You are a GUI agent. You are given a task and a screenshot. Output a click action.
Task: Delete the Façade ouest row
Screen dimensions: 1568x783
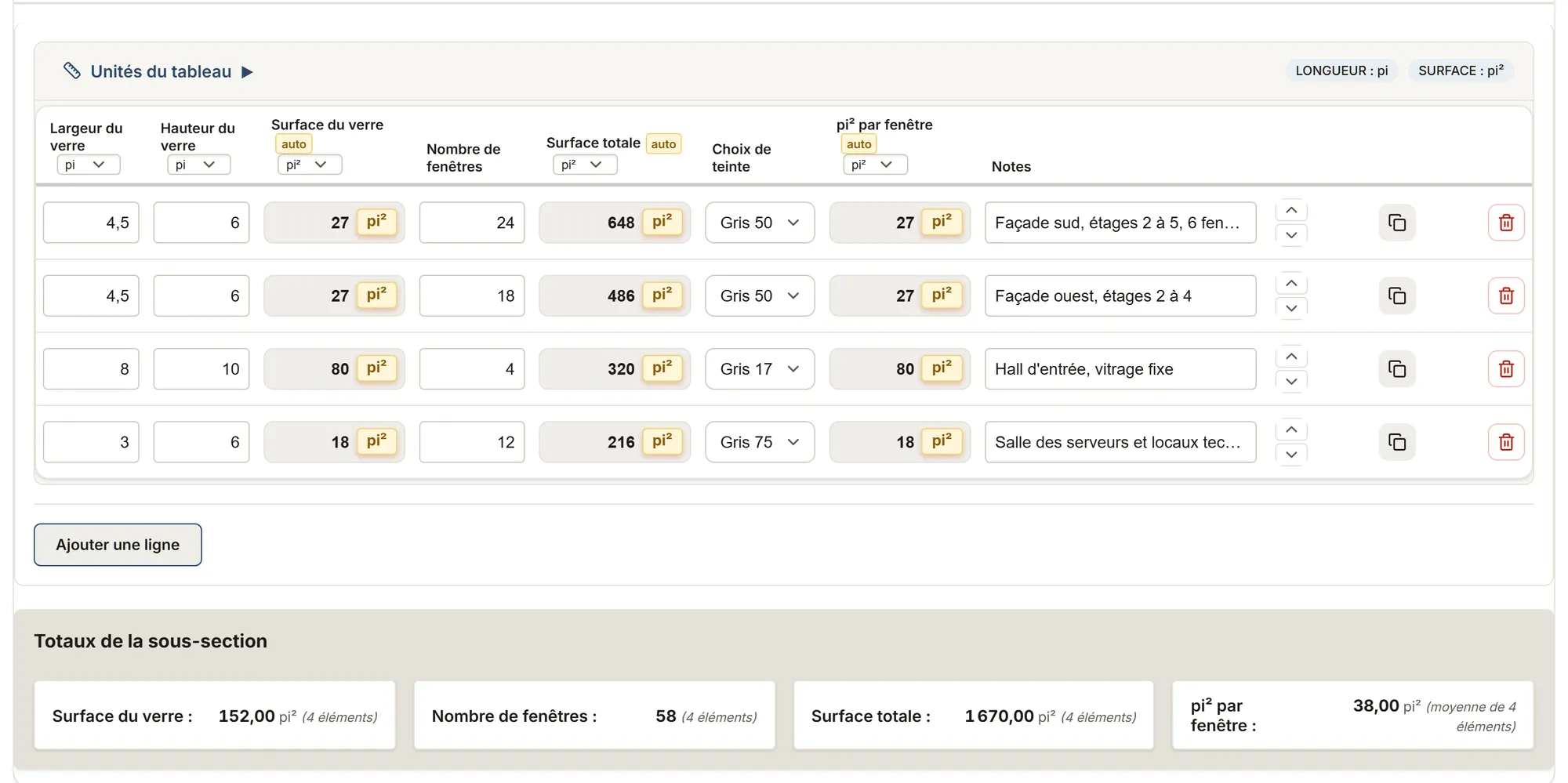pyautogui.click(x=1506, y=295)
